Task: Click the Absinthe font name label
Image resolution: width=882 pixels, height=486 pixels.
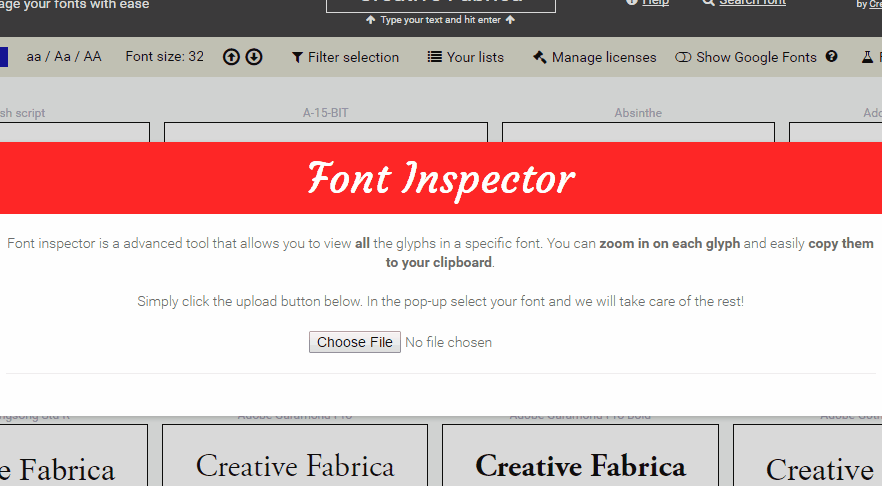Action: 638,113
